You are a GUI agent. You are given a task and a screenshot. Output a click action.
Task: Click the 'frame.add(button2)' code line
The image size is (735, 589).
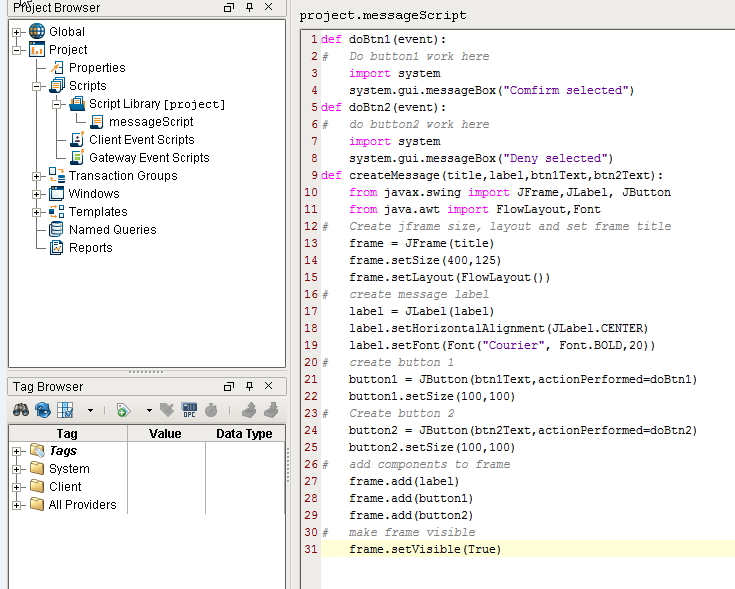[411, 515]
